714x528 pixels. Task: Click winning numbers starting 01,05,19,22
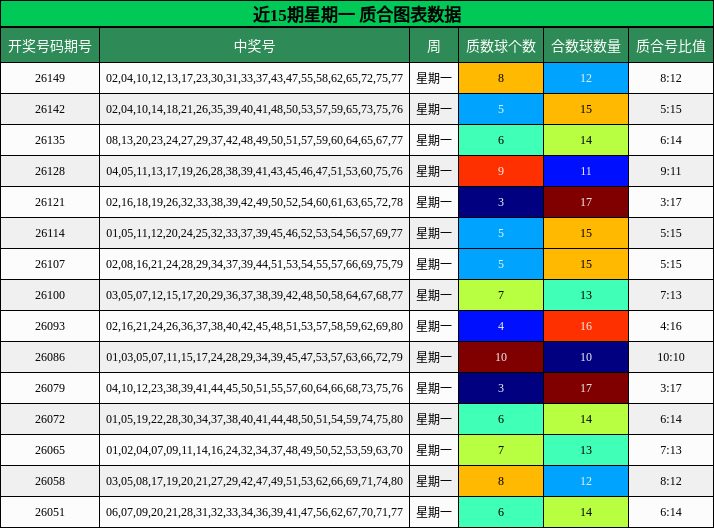[x=255, y=418]
